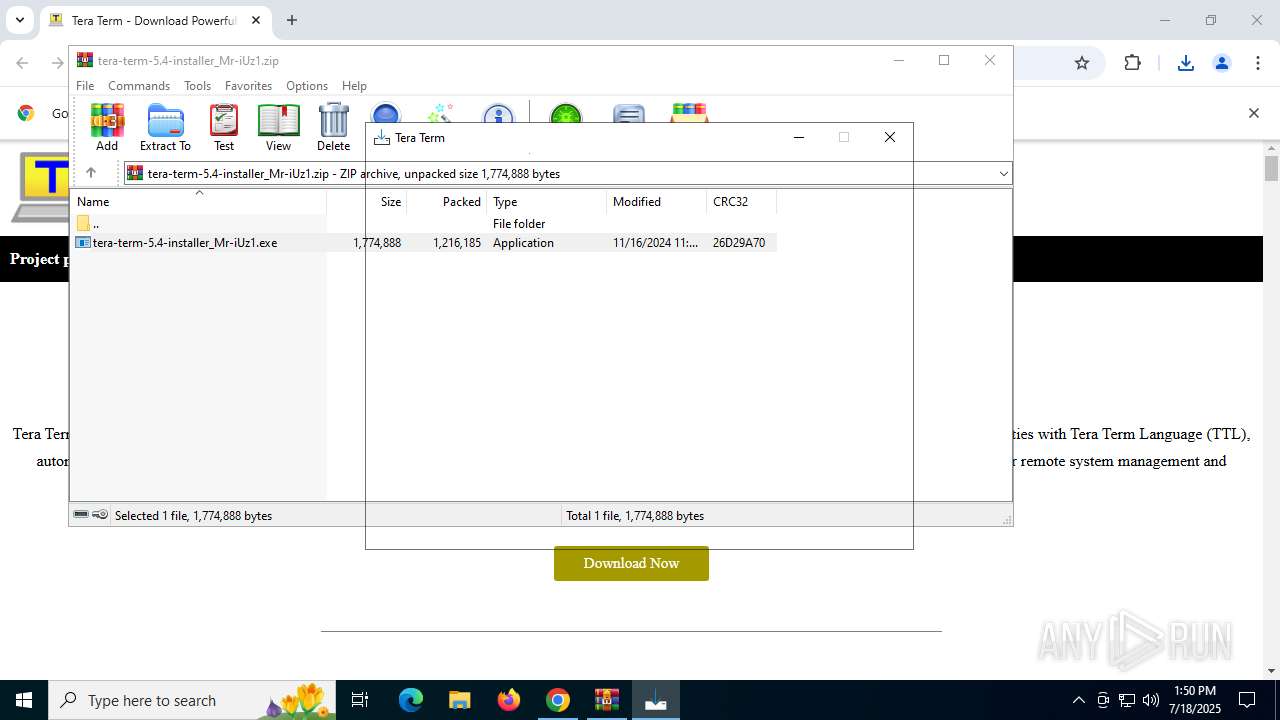
Task: Open the taskbar clock showing 1:50 PM
Action: tap(1195, 700)
